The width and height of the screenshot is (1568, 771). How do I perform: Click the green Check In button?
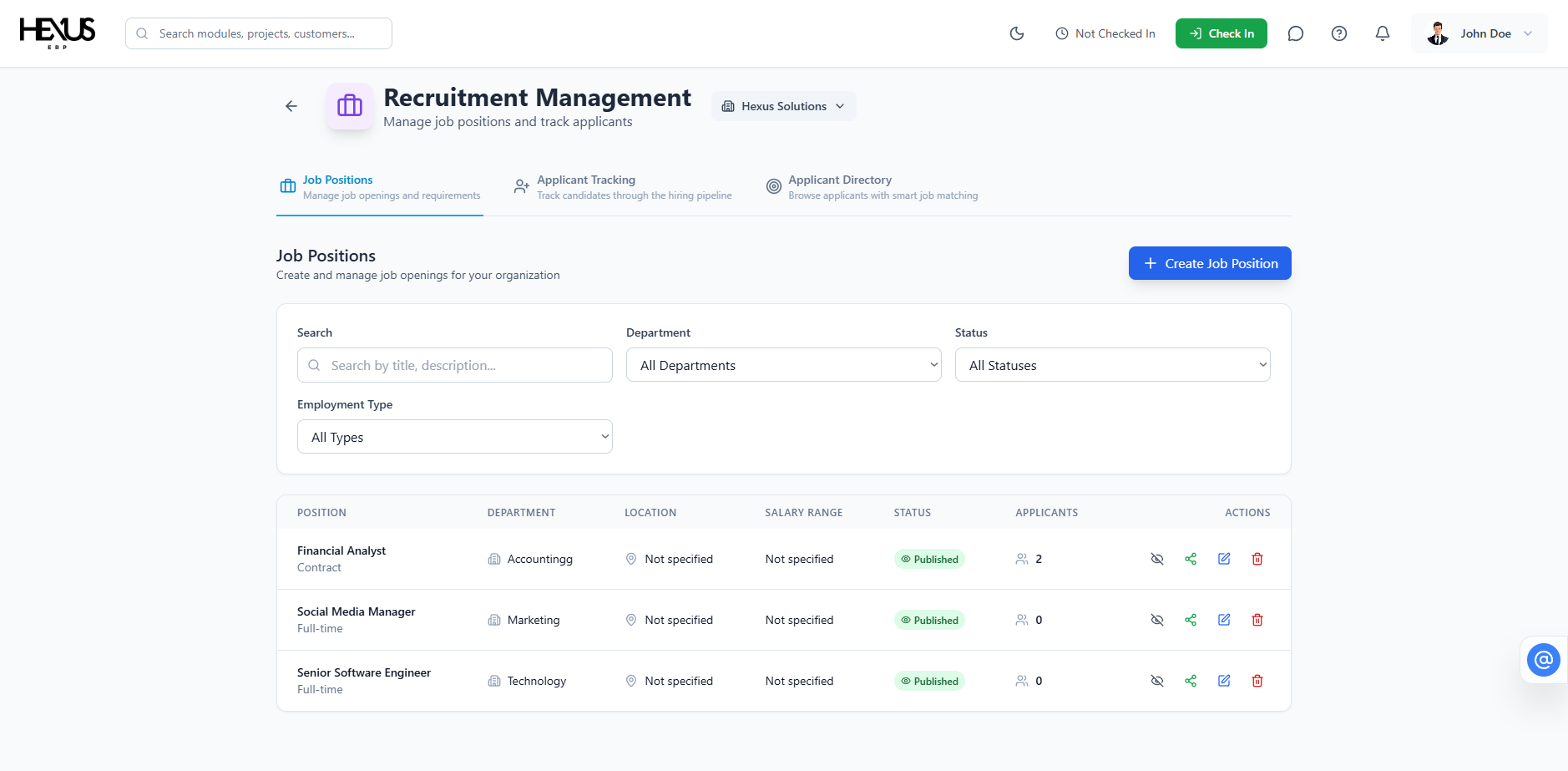1222,33
